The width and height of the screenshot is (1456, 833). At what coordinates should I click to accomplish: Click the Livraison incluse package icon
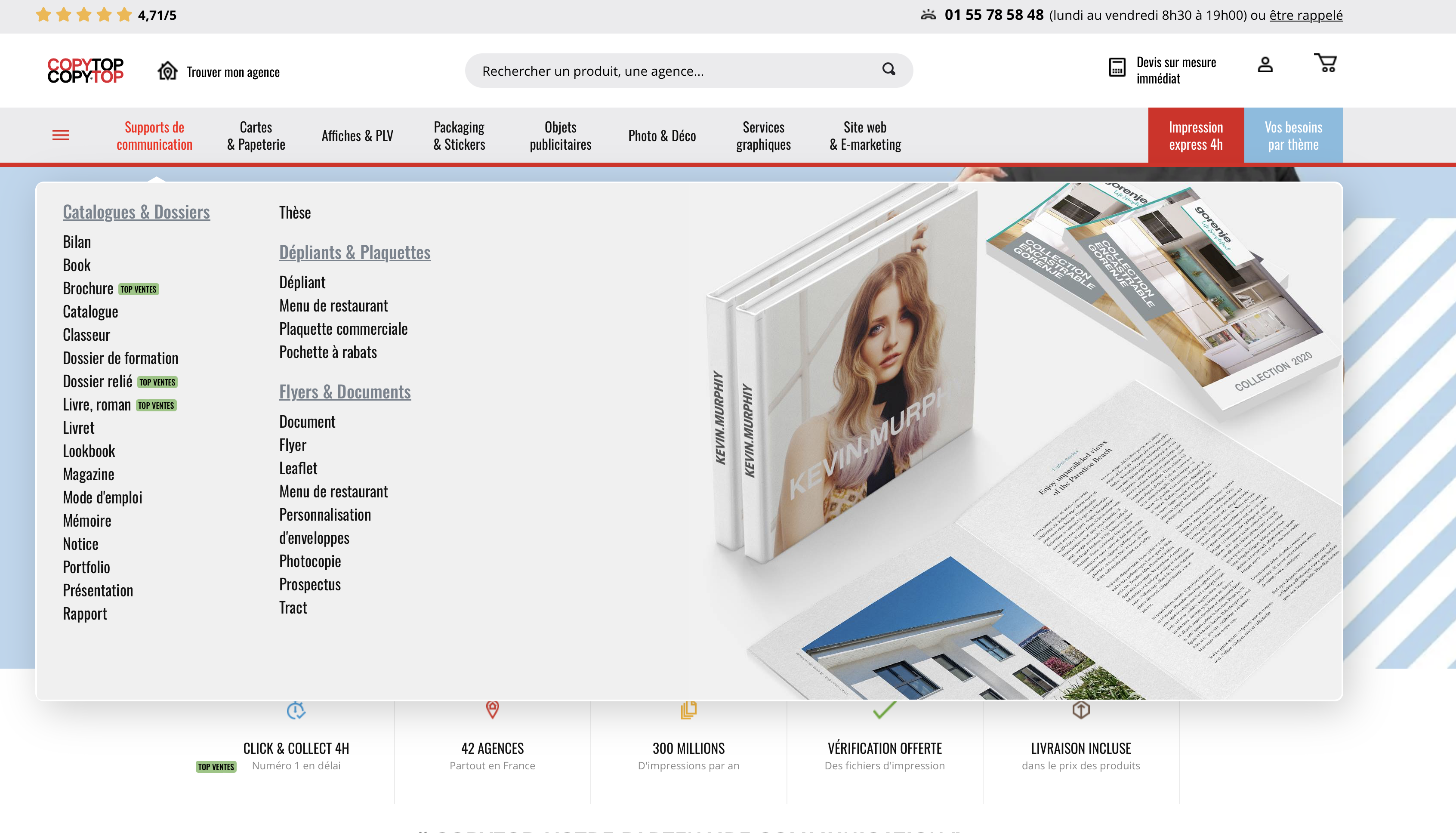(x=1081, y=710)
